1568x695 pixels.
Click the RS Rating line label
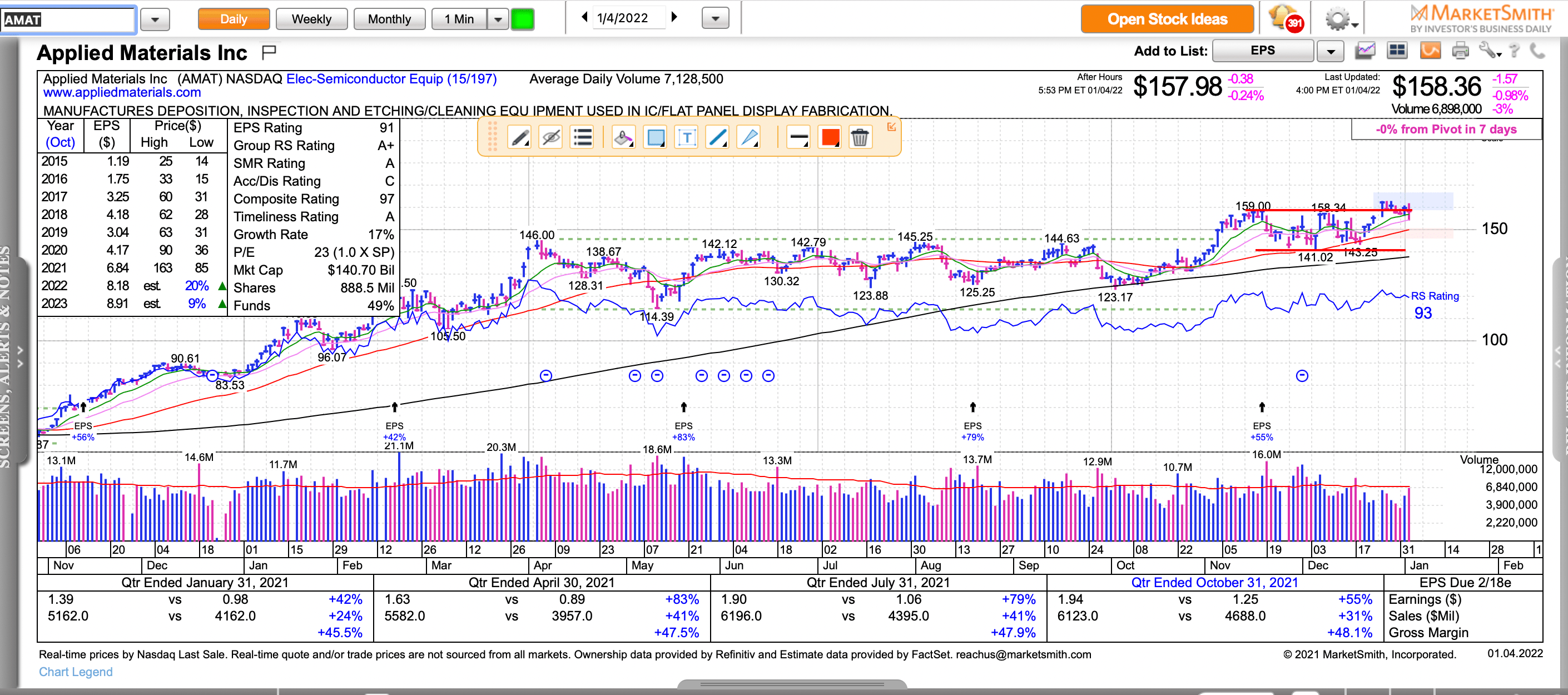[x=1435, y=296]
